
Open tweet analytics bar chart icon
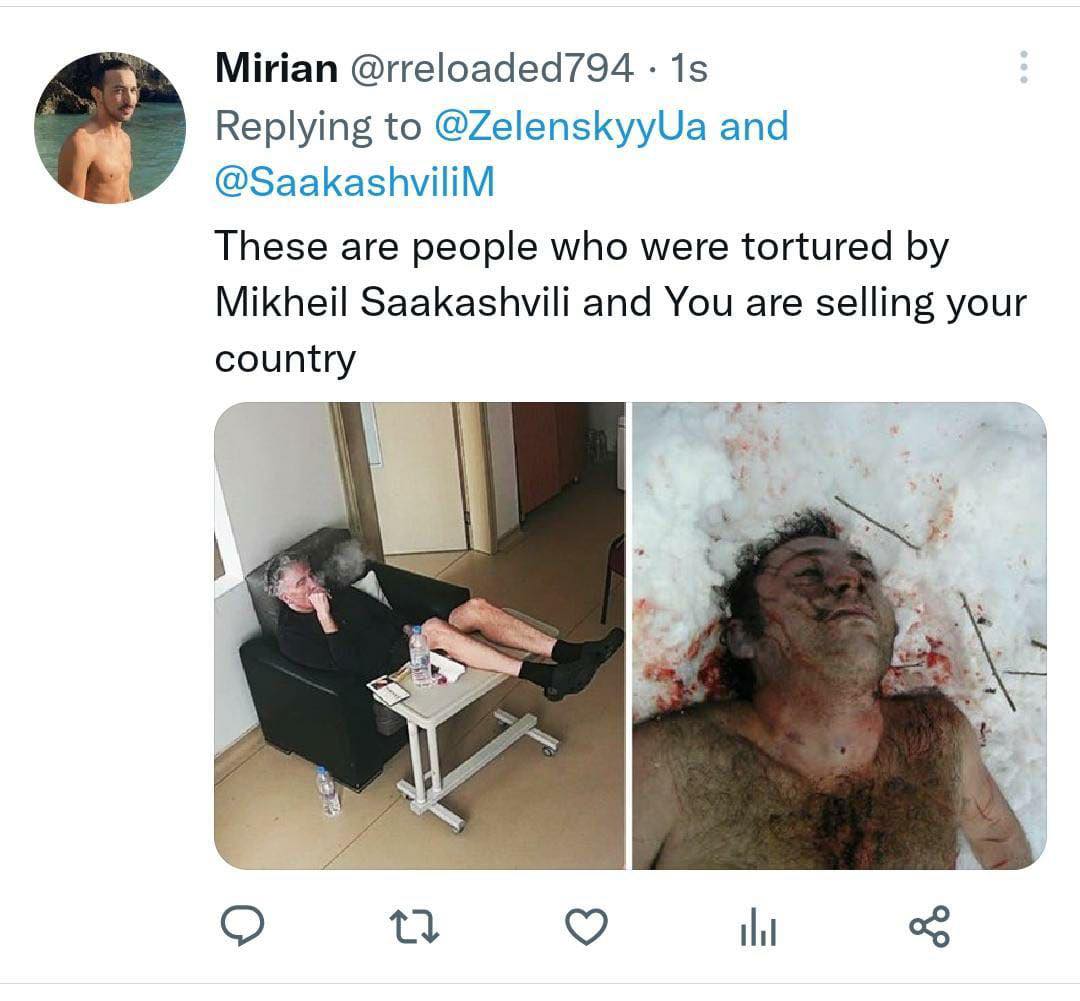759,928
